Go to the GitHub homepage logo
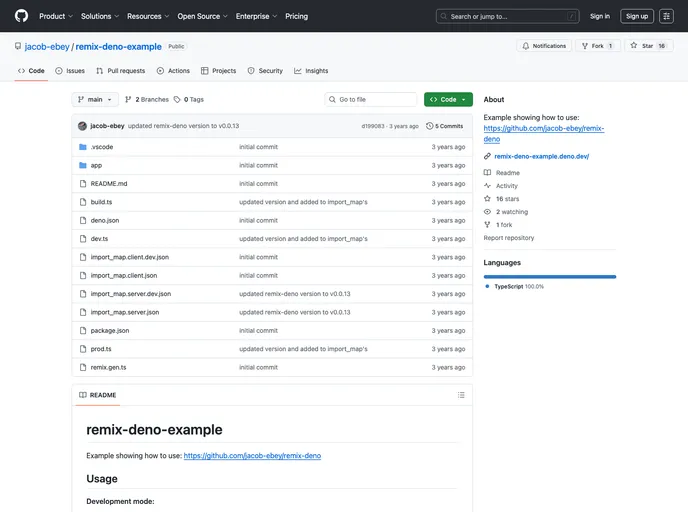Viewport: 688px width, 512px height. (21, 16)
